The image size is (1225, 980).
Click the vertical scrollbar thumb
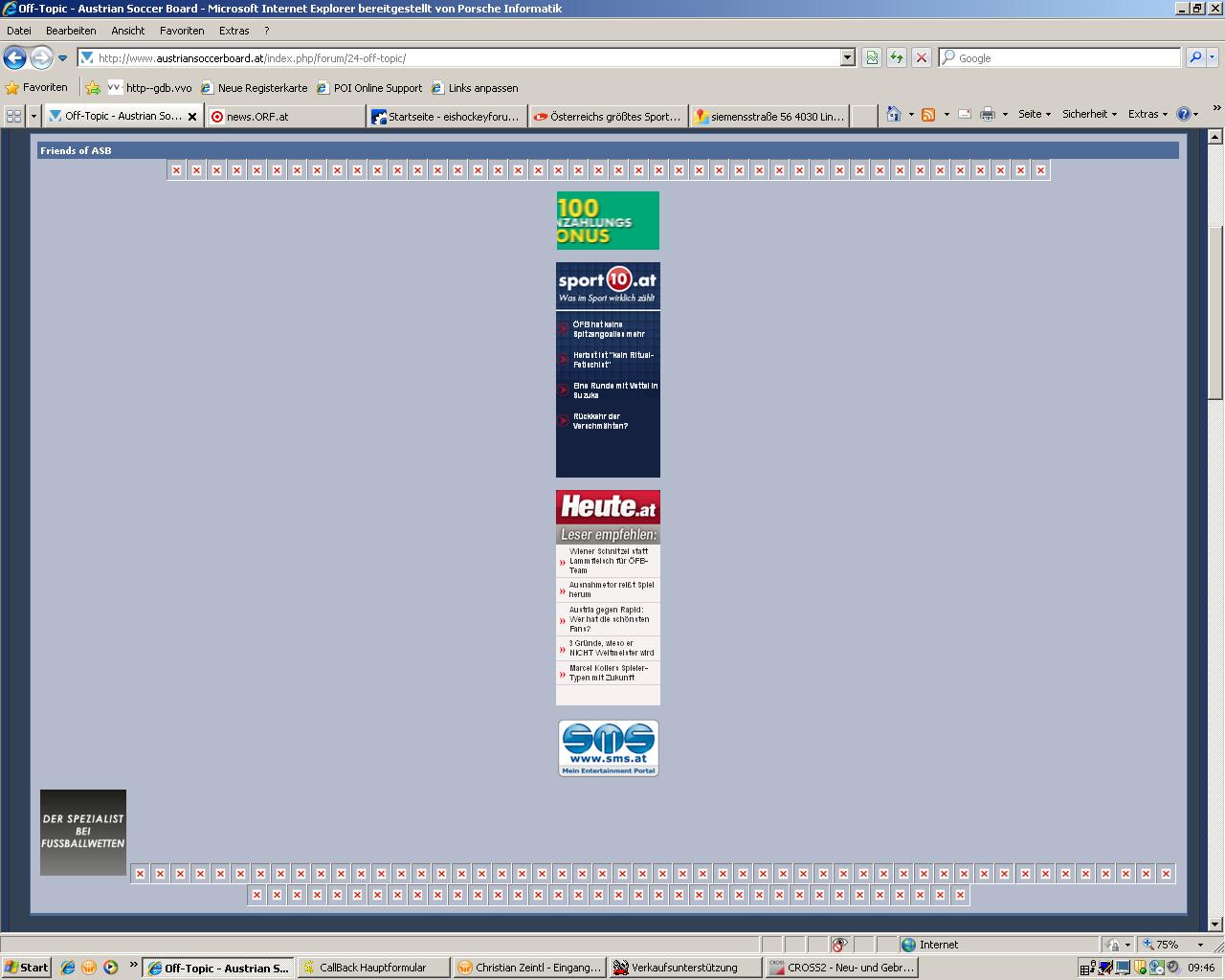[1215, 312]
